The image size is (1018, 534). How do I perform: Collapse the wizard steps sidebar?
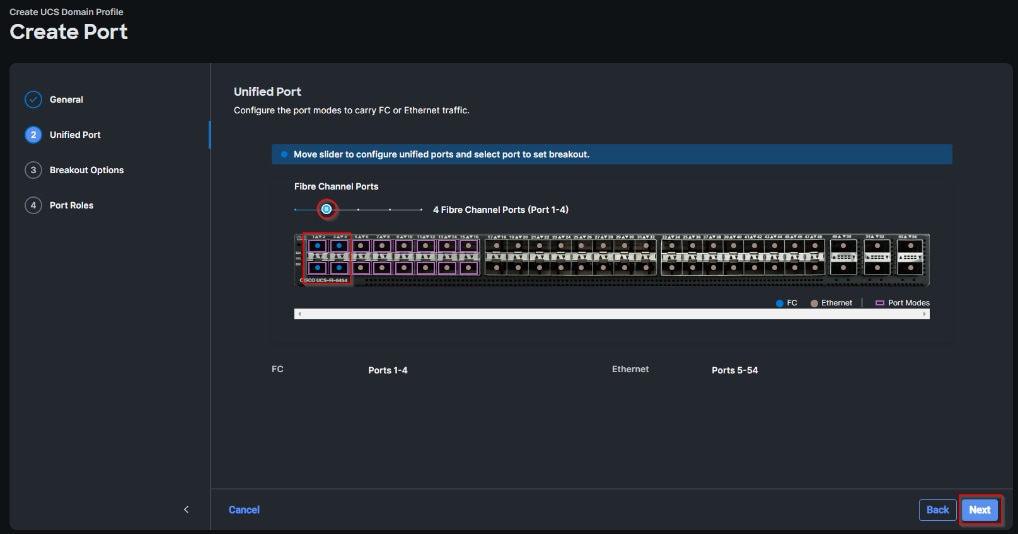coord(186,509)
